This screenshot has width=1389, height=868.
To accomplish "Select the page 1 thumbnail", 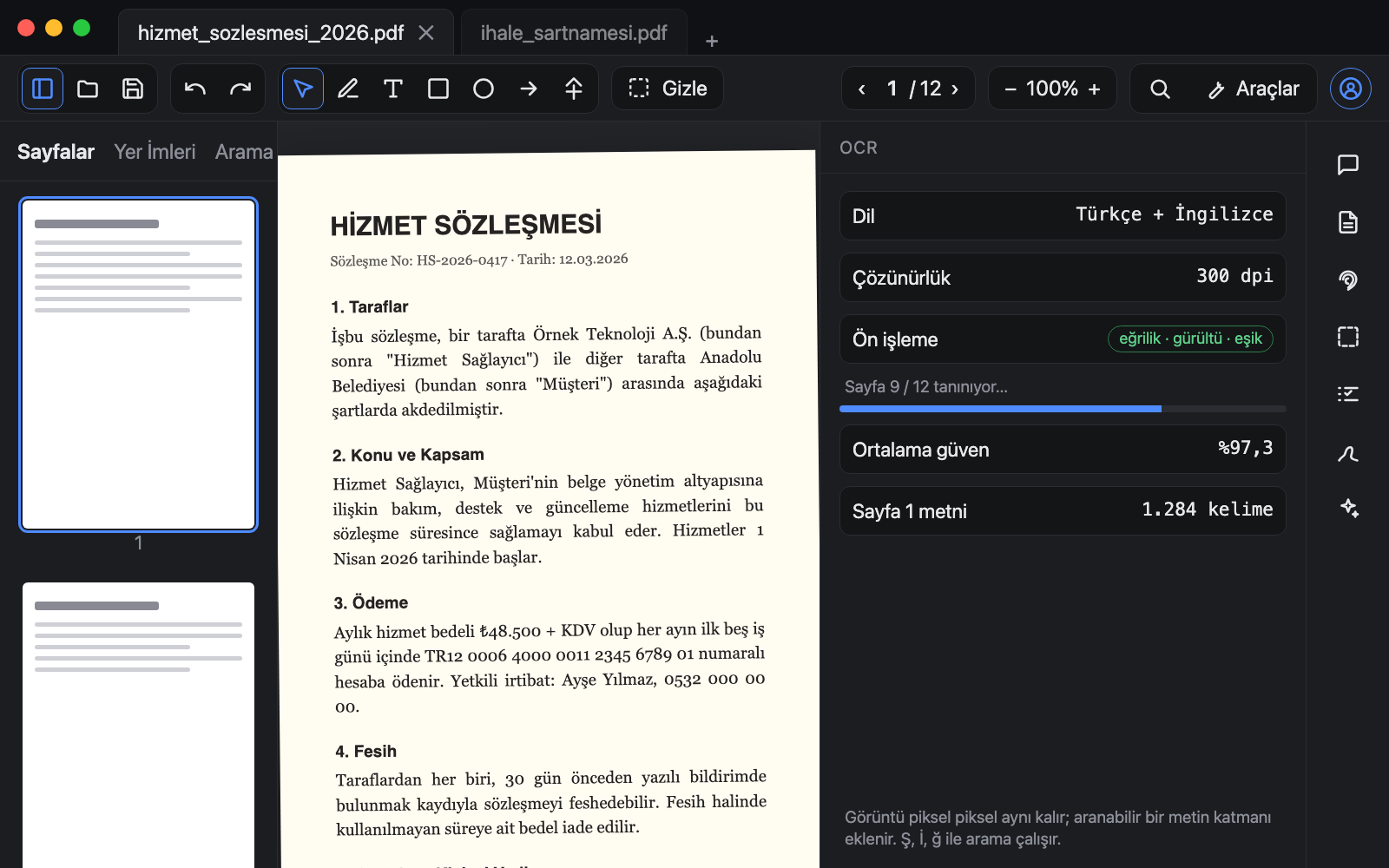I will point(139,365).
